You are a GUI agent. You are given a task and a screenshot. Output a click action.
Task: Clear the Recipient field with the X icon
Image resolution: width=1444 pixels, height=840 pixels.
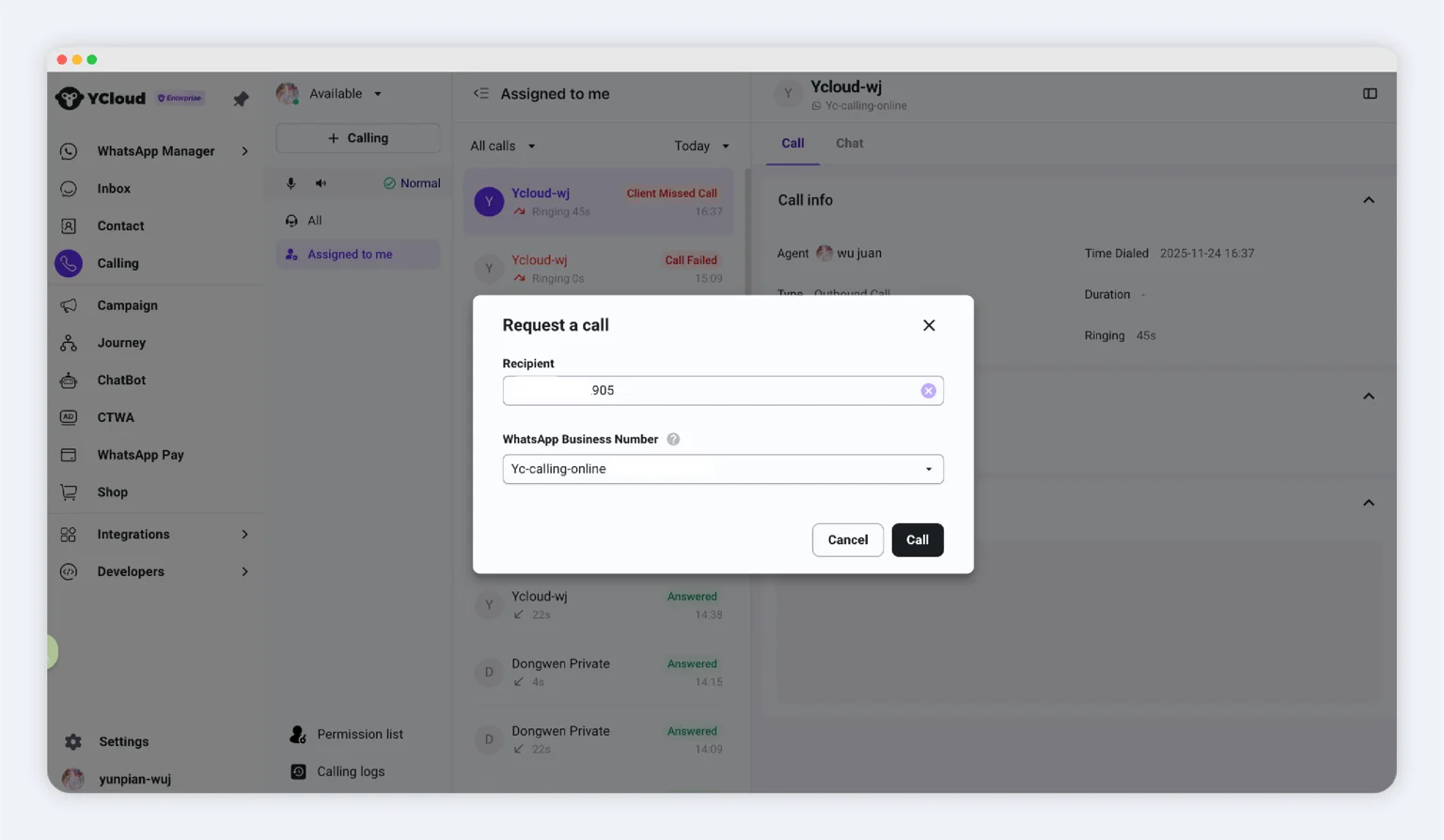[928, 391]
